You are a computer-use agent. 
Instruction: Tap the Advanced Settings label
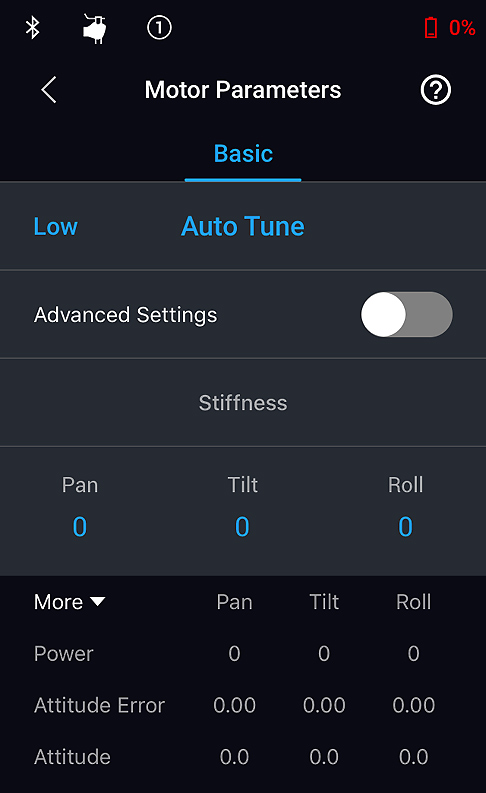click(x=125, y=315)
